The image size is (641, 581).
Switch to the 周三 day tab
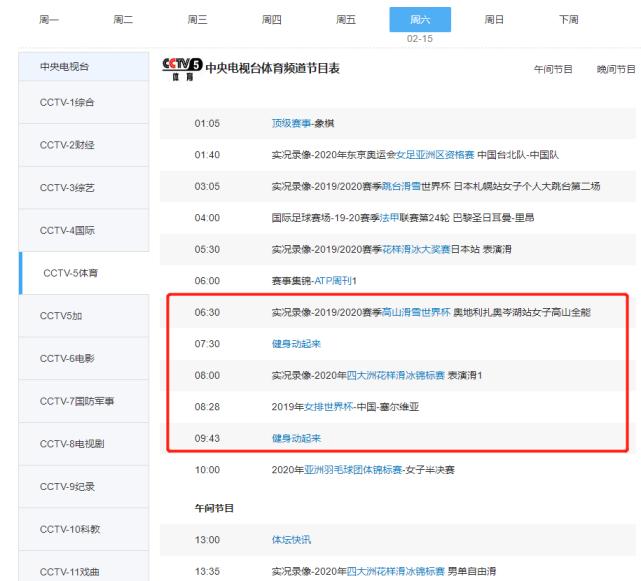197,20
